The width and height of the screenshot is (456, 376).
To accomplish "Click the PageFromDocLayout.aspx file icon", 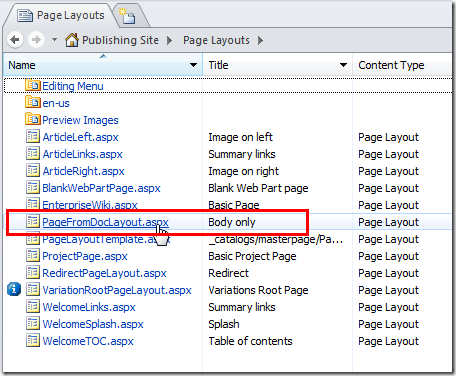I will [33, 221].
